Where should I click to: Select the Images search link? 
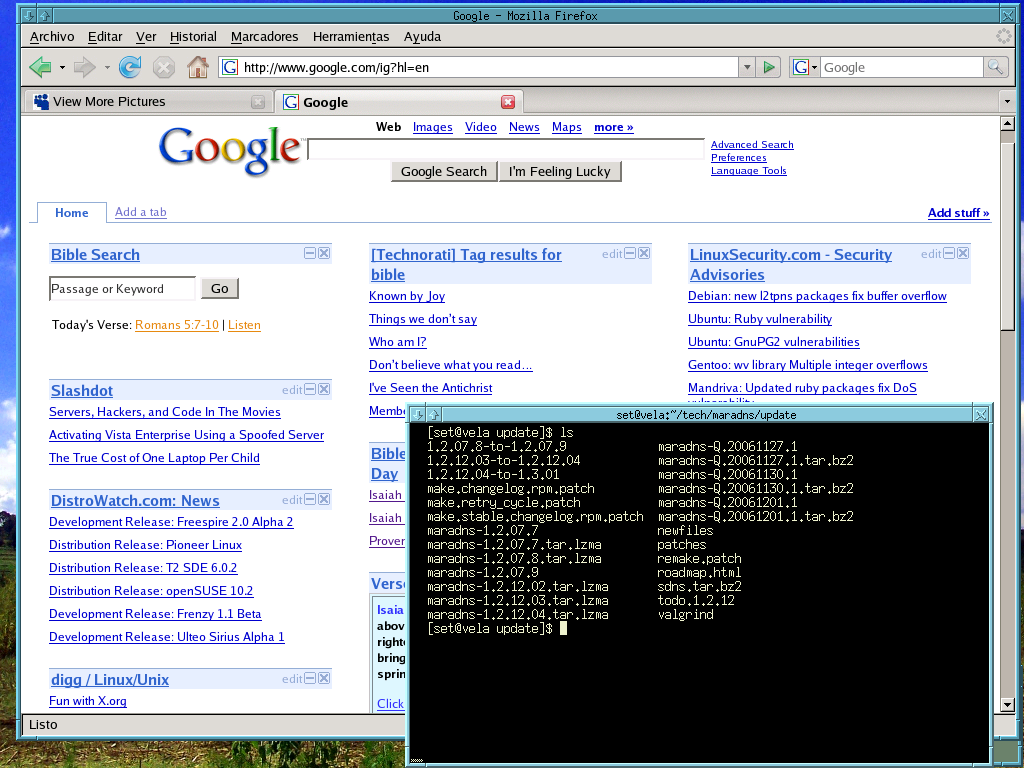tap(432, 127)
